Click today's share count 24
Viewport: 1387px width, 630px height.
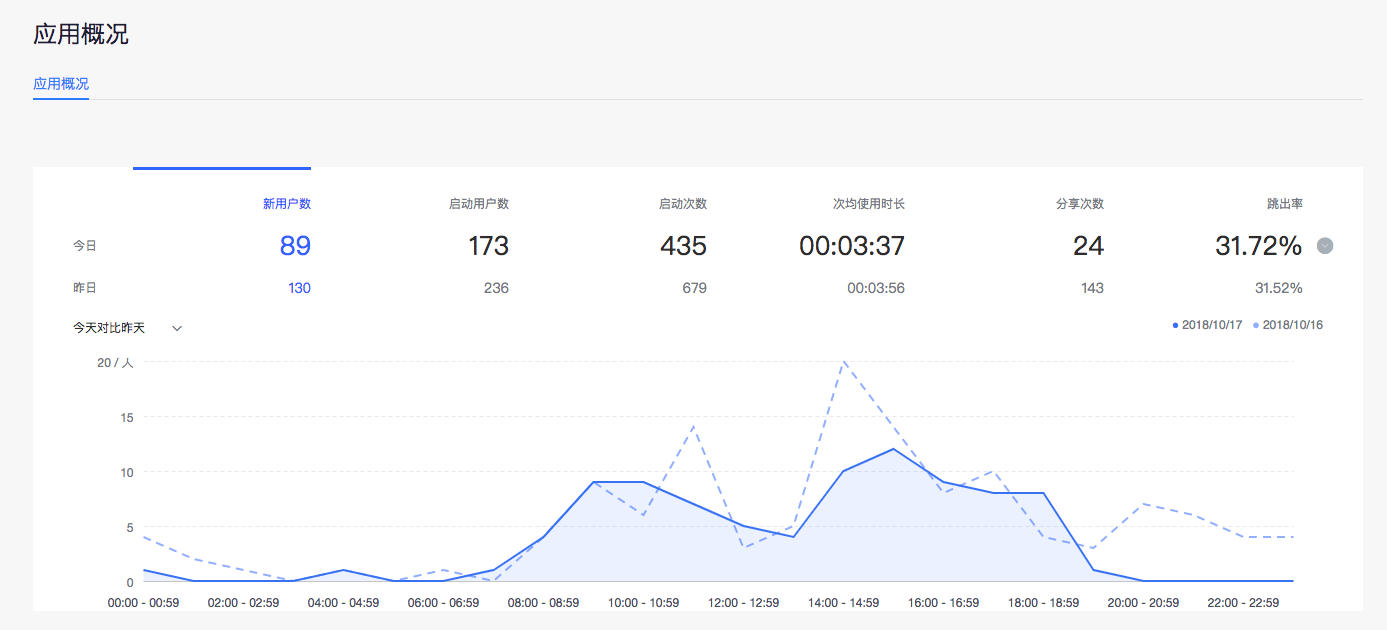[1088, 246]
